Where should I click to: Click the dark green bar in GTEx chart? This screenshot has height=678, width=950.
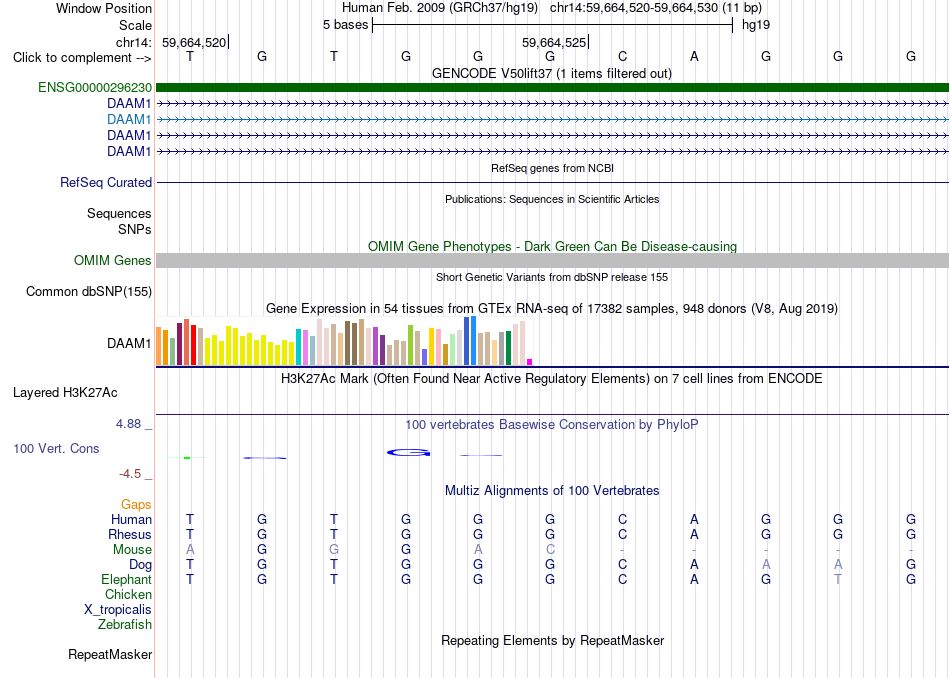(508, 348)
